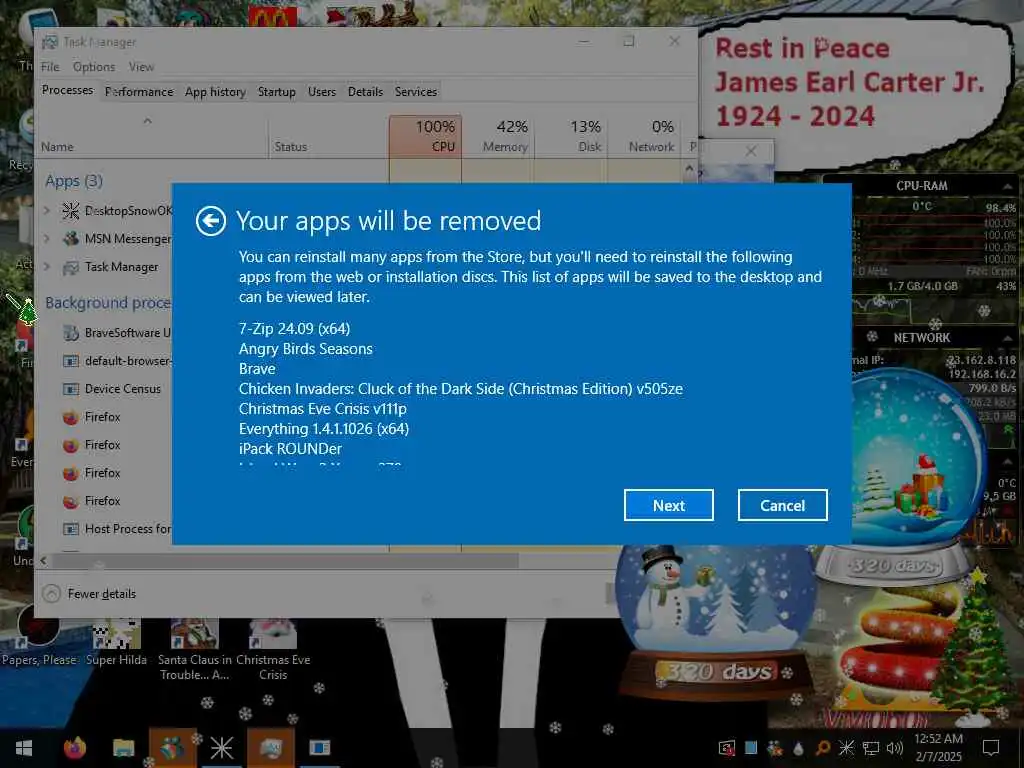Click the water drop tray icon
This screenshot has width=1024, height=768.
coord(798,748)
